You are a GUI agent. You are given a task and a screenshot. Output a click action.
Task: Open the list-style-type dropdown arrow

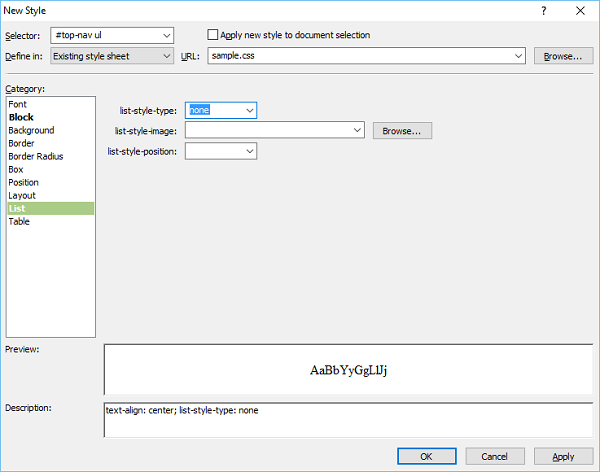(249, 111)
